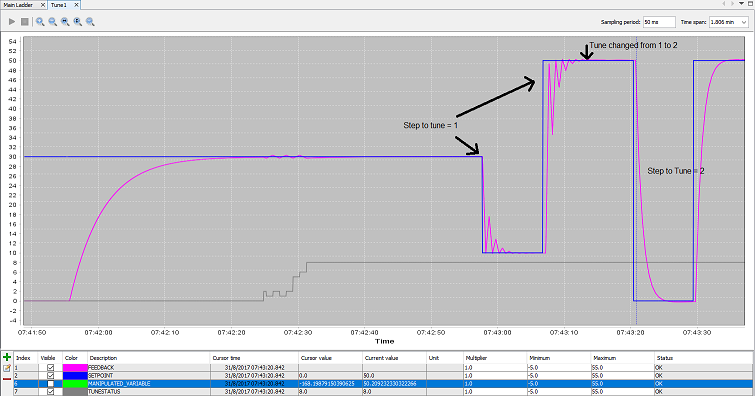755x396 pixels.
Task: Open the blue SETPOINT color swatch
Action: [75, 375]
